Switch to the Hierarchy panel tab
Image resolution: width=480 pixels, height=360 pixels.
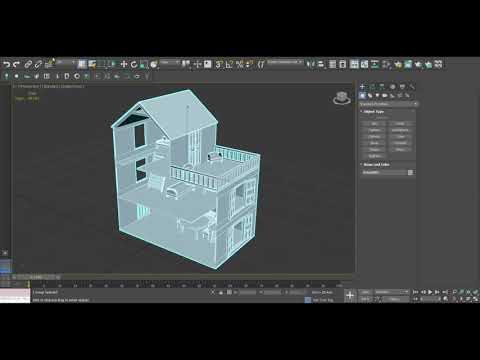point(382,87)
